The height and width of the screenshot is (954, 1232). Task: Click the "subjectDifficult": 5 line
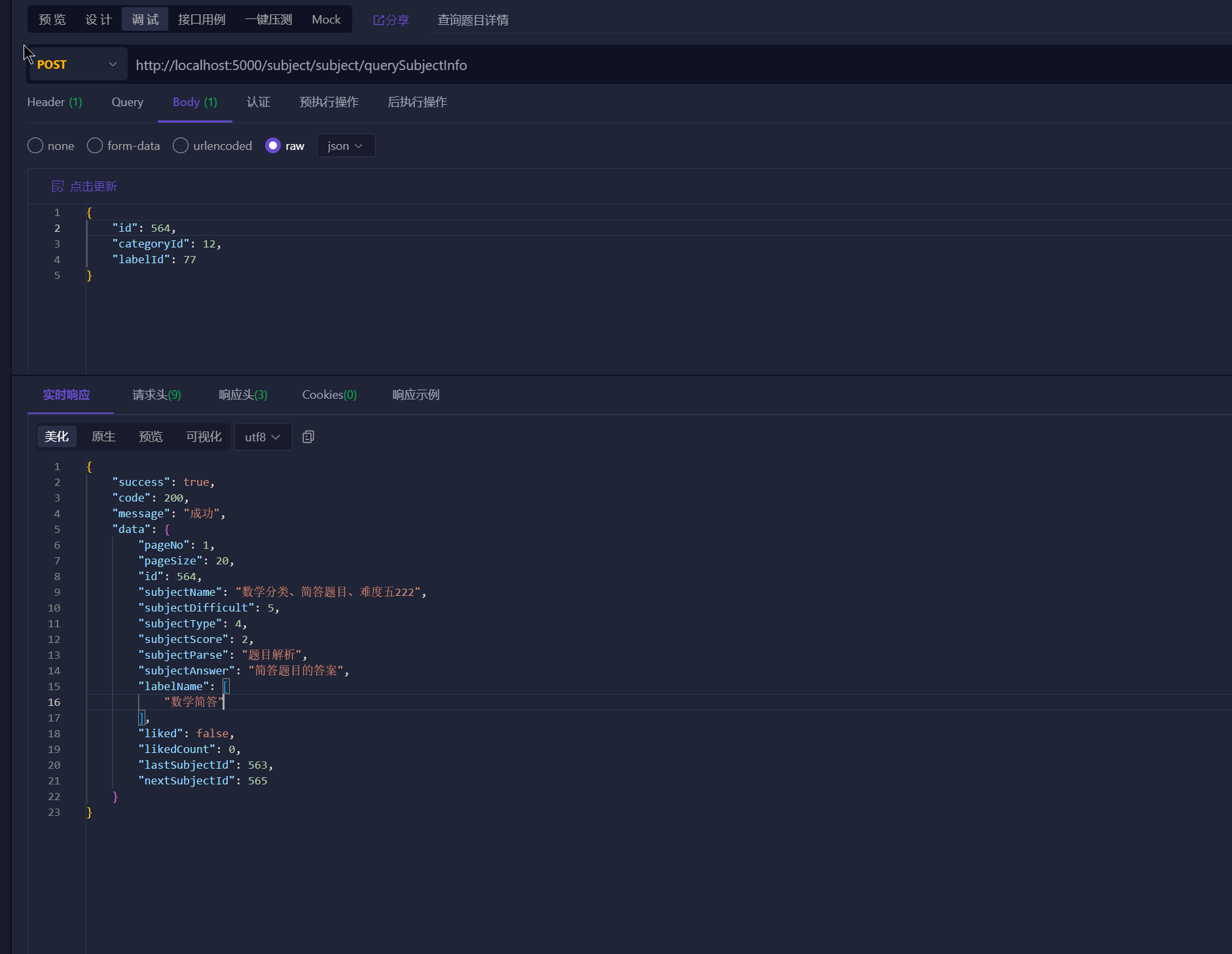point(209,608)
